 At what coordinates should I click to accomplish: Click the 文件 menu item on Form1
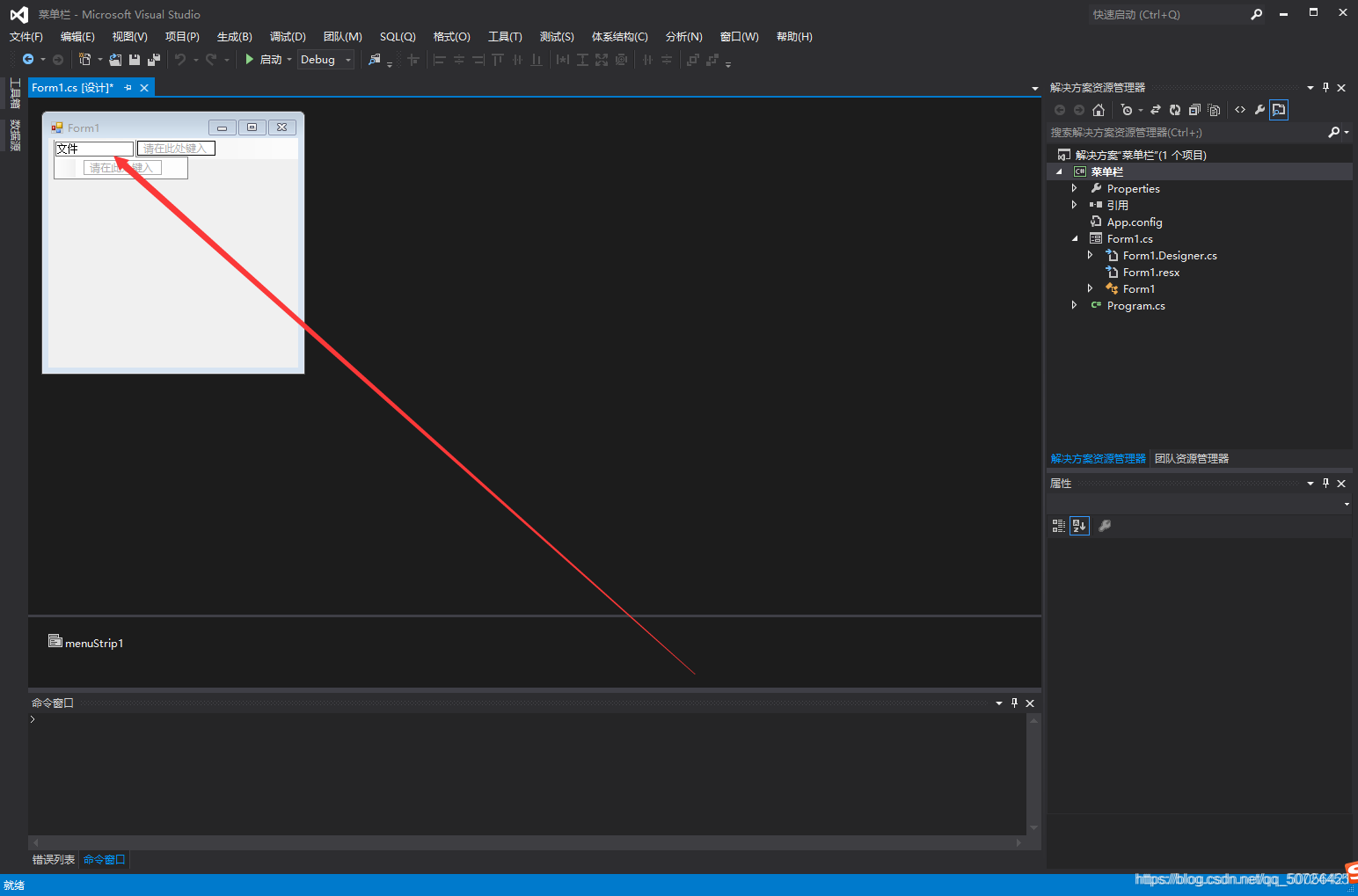(x=94, y=149)
